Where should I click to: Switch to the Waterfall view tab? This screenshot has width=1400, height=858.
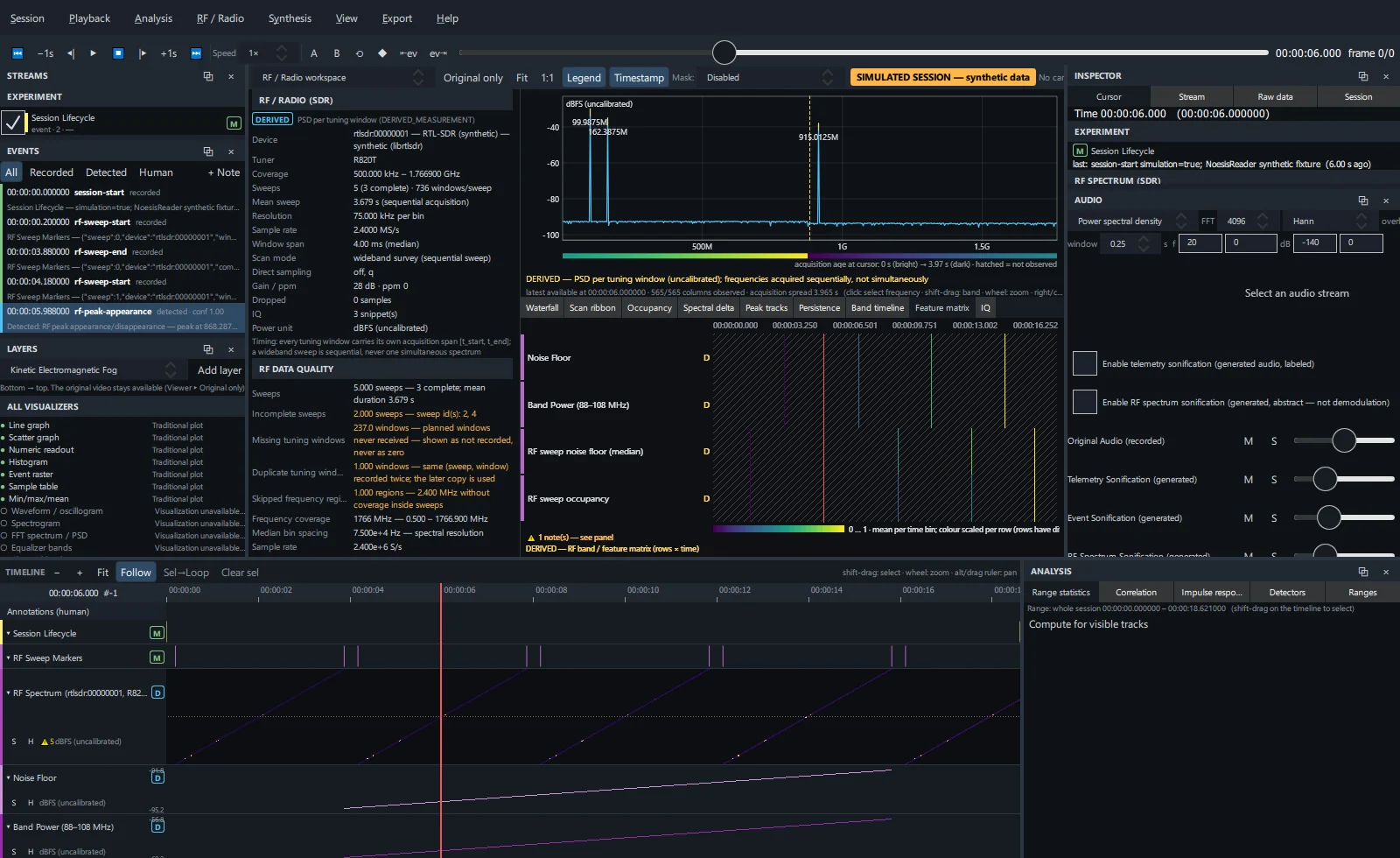tap(542, 307)
